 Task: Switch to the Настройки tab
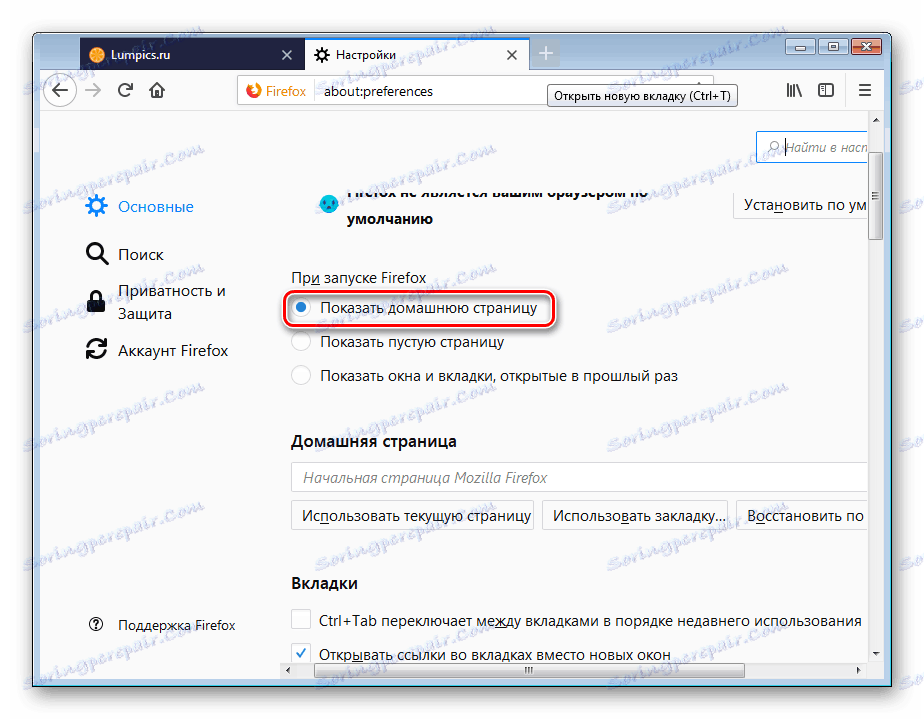tap(417, 55)
